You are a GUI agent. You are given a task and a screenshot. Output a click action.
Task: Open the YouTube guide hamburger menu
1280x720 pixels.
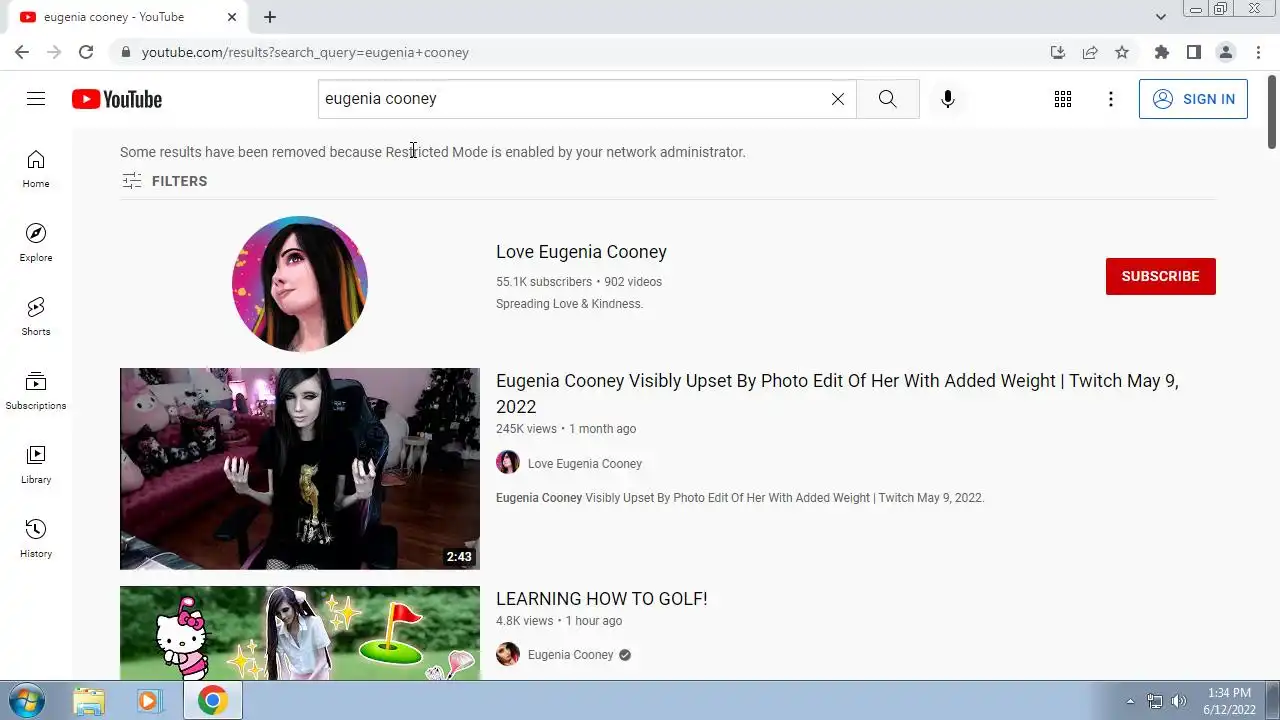click(x=36, y=99)
